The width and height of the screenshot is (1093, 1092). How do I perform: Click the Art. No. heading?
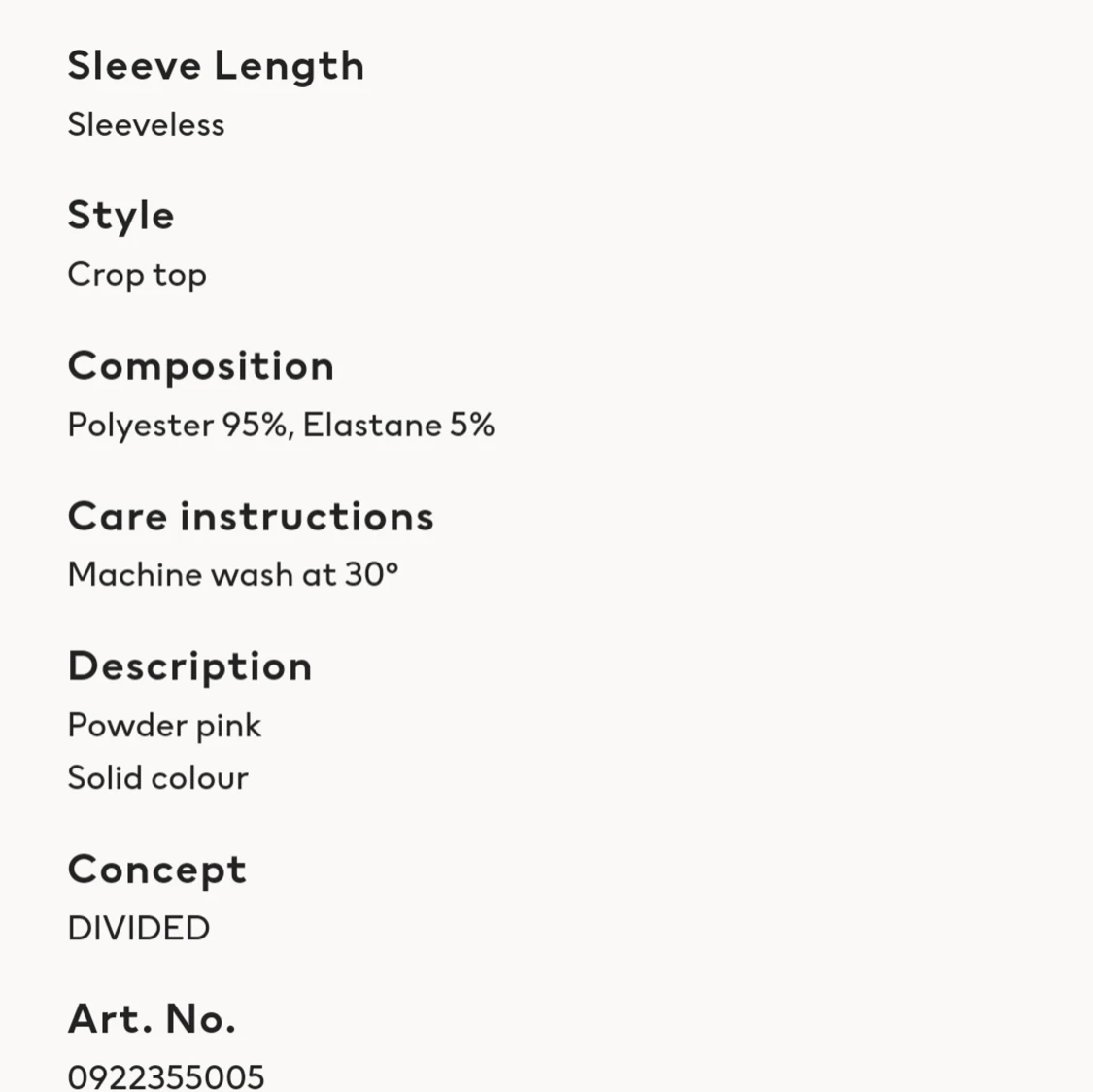coord(152,1019)
